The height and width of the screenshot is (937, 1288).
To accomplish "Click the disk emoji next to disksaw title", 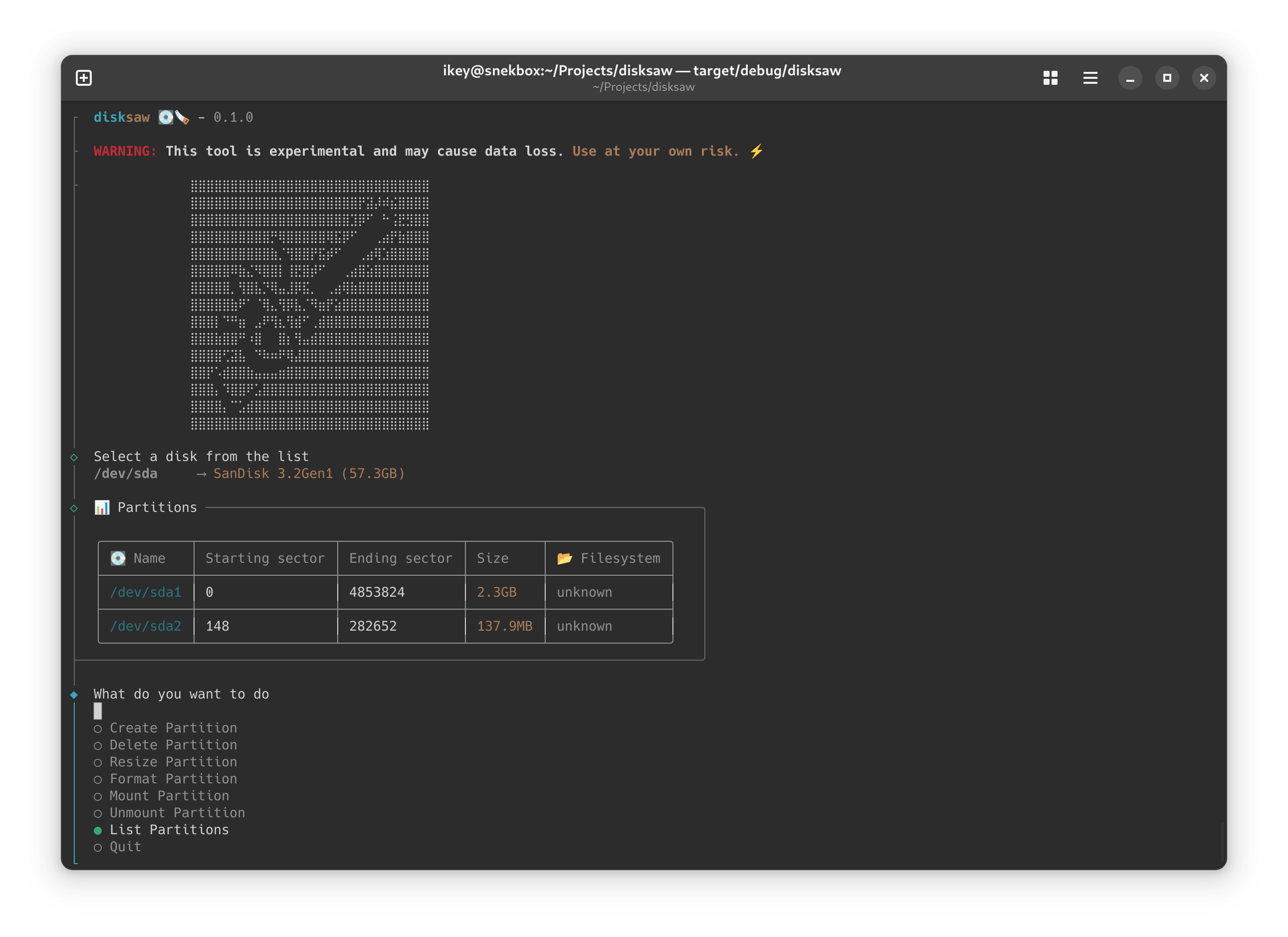I will (x=166, y=118).
